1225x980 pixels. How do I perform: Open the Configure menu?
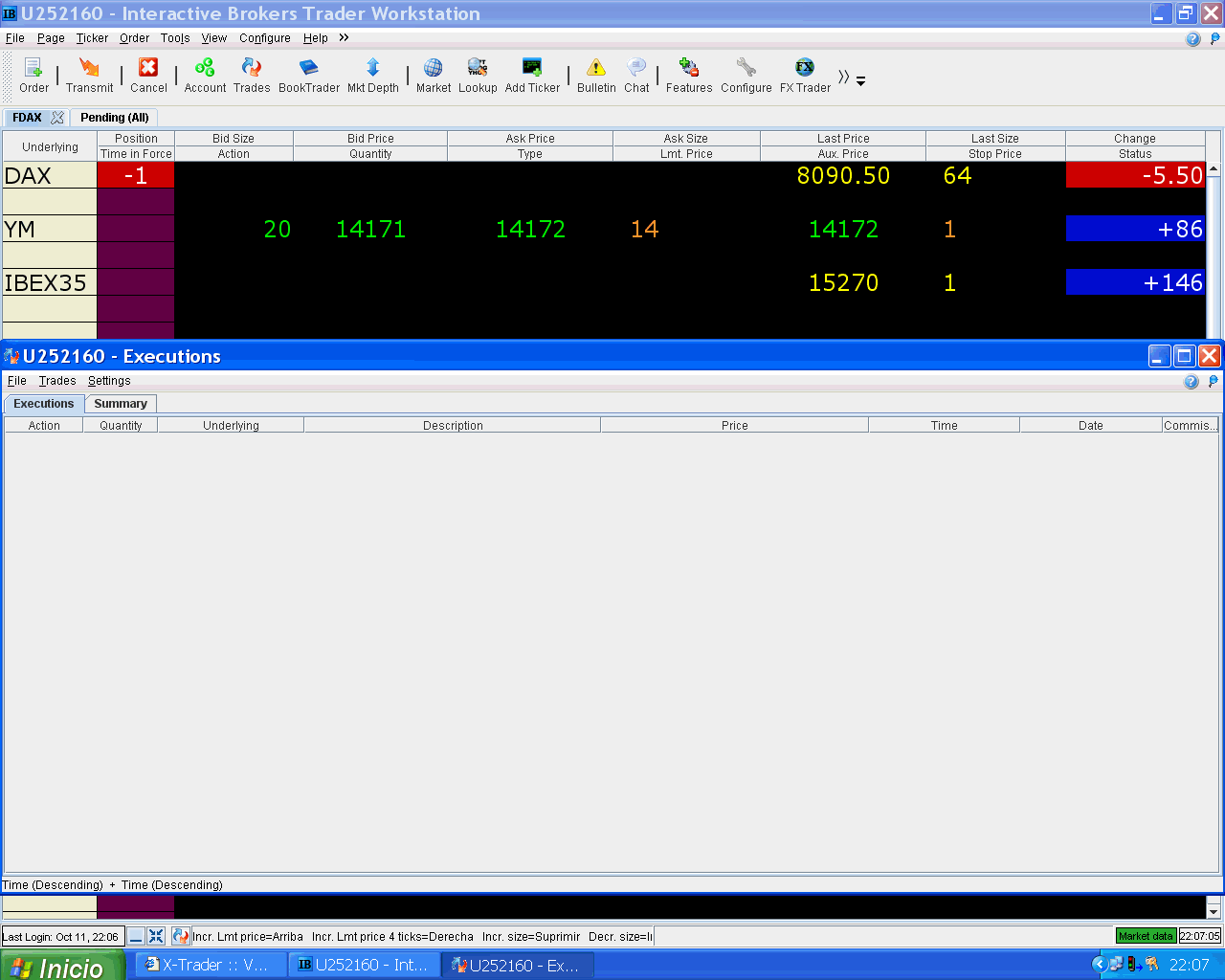coord(265,38)
